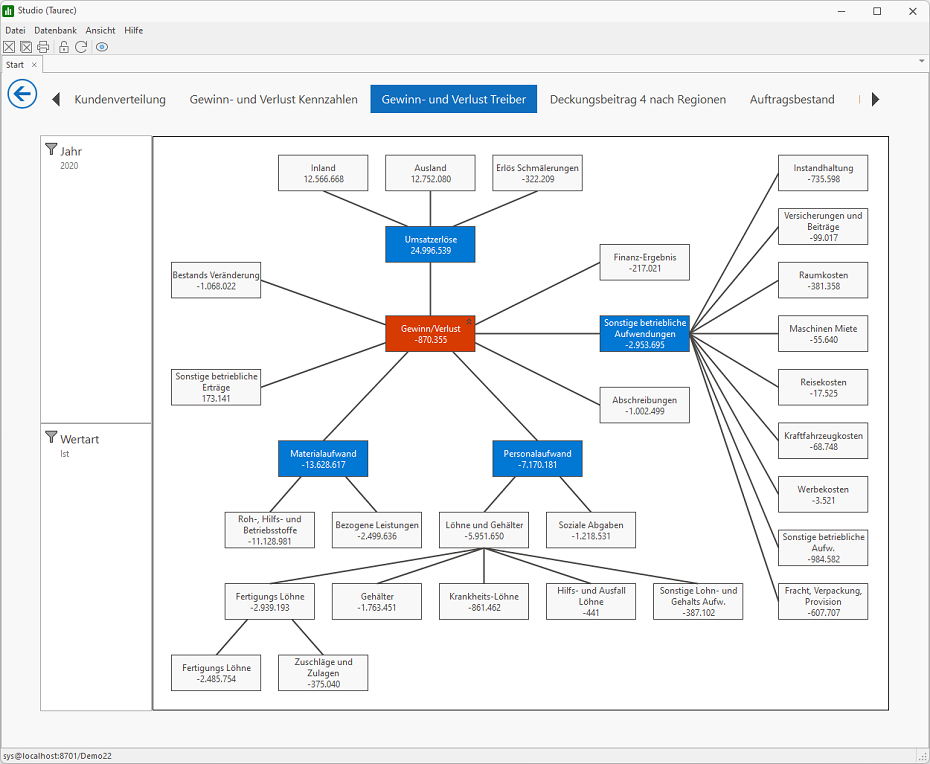Open the Ansicht menu
The image size is (930, 764).
point(100,30)
